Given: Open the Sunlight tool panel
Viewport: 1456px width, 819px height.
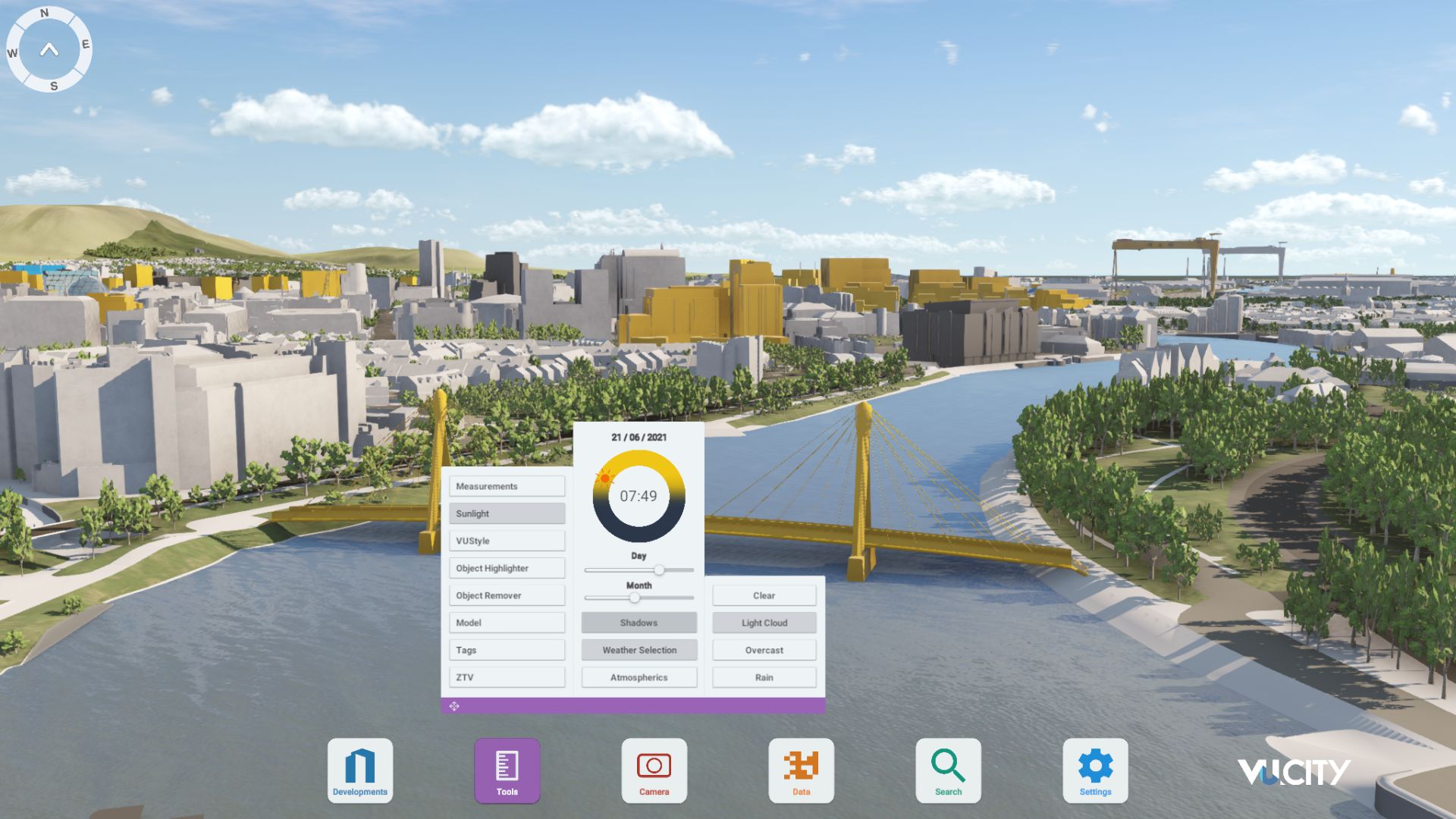Looking at the screenshot, I should 507,513.
